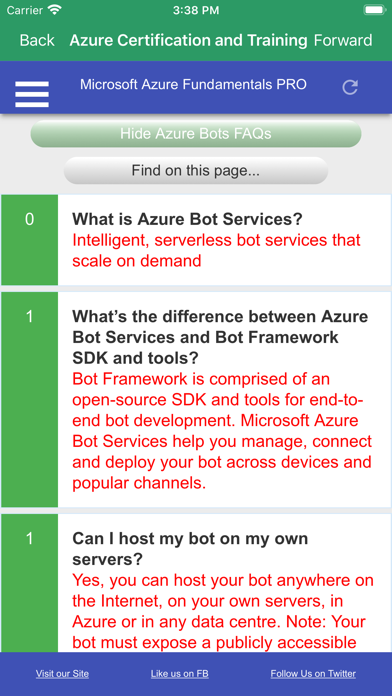Tap the 'Intelligent, serverless bot services' answer
Screen dimensions: 392x696
(x=216, y=250)
